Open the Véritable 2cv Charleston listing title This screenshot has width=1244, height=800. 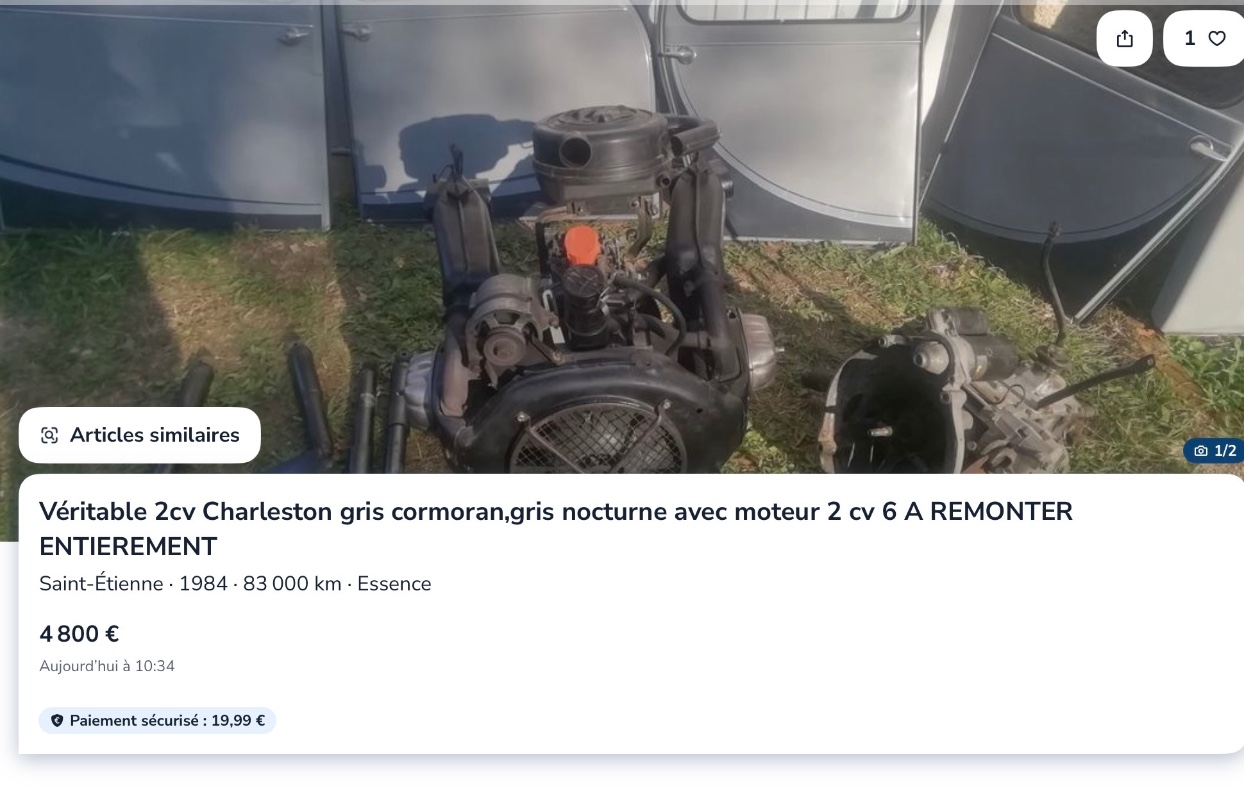click(556, 529)
